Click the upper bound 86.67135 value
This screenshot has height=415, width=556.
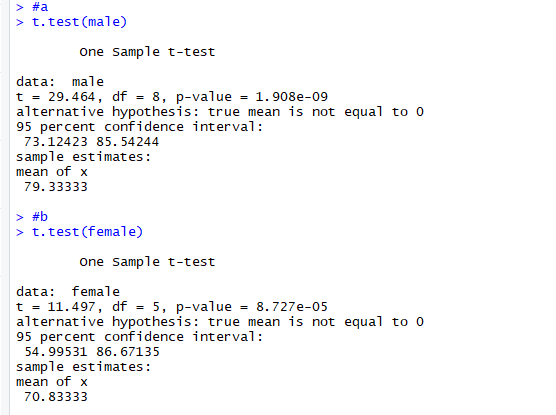tap(128, 352)
